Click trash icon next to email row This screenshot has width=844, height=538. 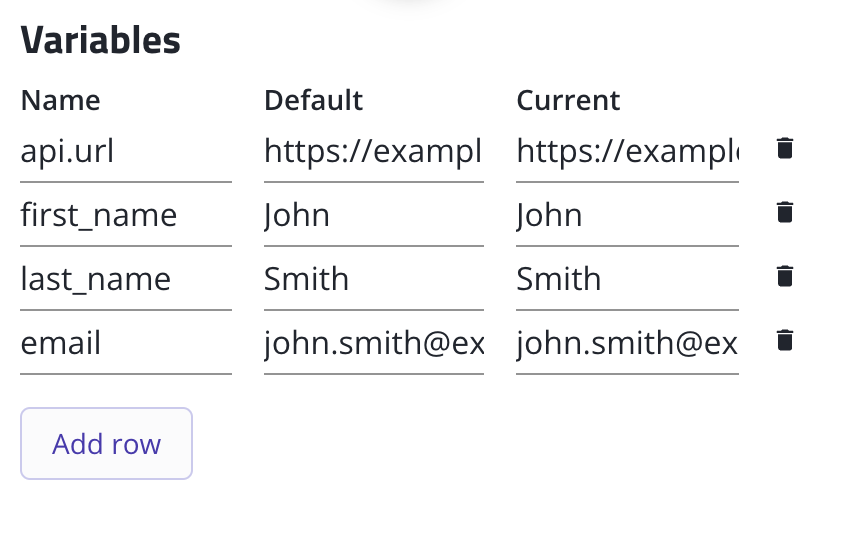785,341
